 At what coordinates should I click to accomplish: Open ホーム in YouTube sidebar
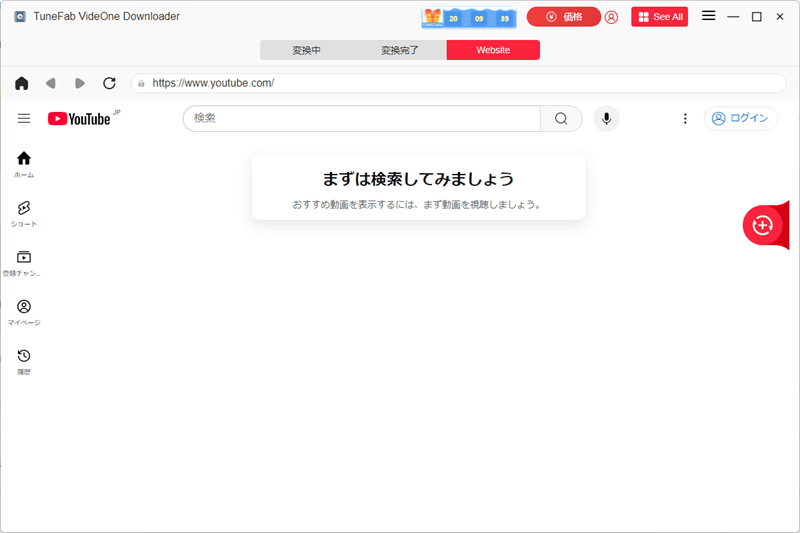pyautogui.click(x=24, y=164)
